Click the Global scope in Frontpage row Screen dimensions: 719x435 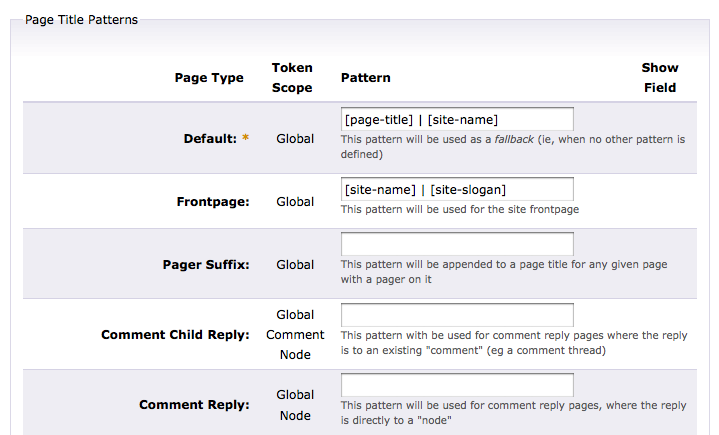click(295, 201)
